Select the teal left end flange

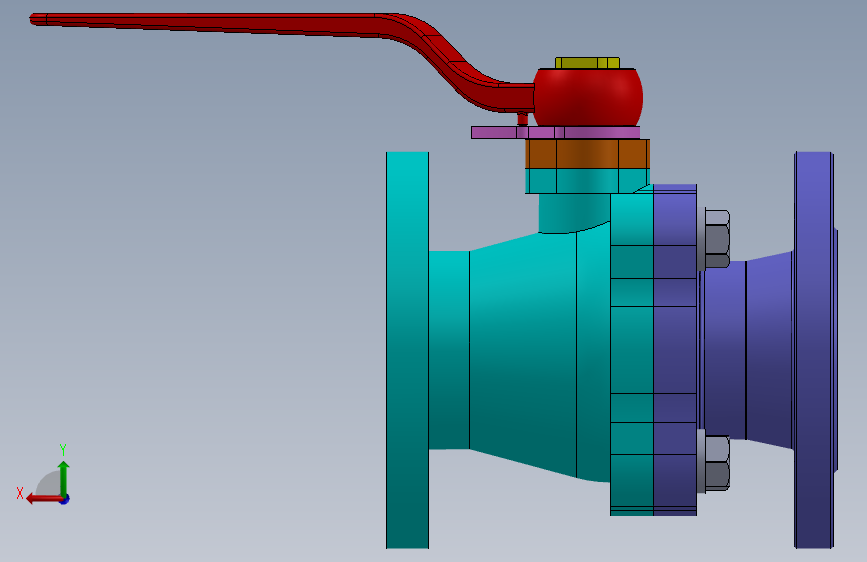coord(408,350)
